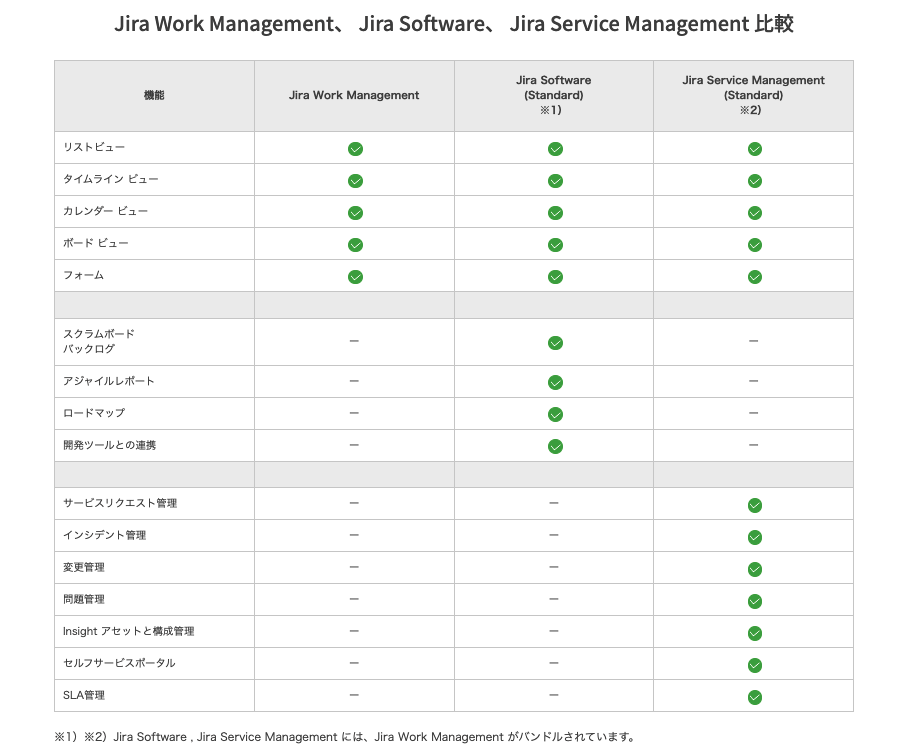Image resolution: width=905 pixels, height=749 pixels.
Task: Click checkmark for カレンダー ビュー under Jira Service Management
Action: [x=755, y=213]
